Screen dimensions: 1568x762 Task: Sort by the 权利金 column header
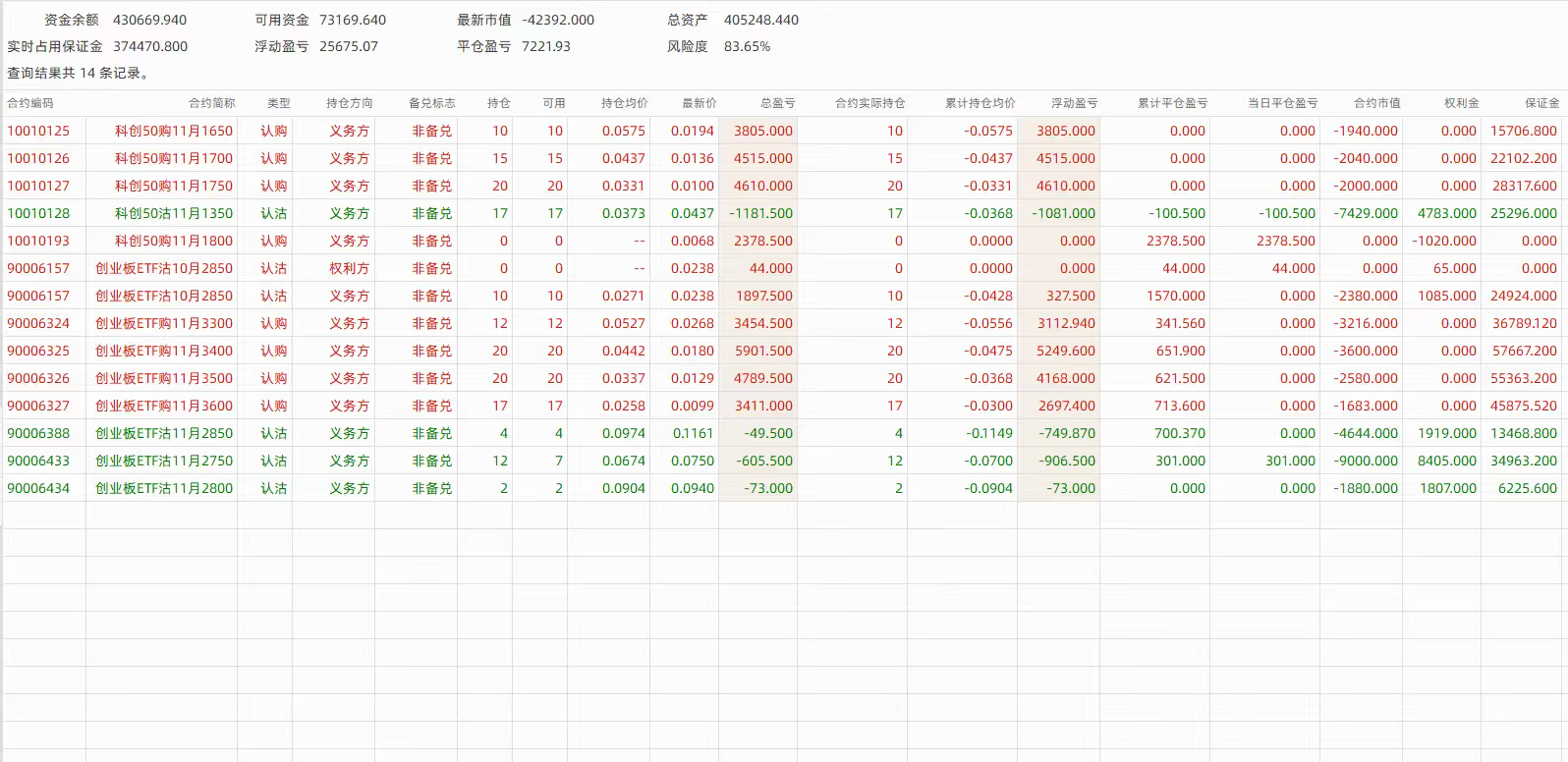tap(1461, 103)
